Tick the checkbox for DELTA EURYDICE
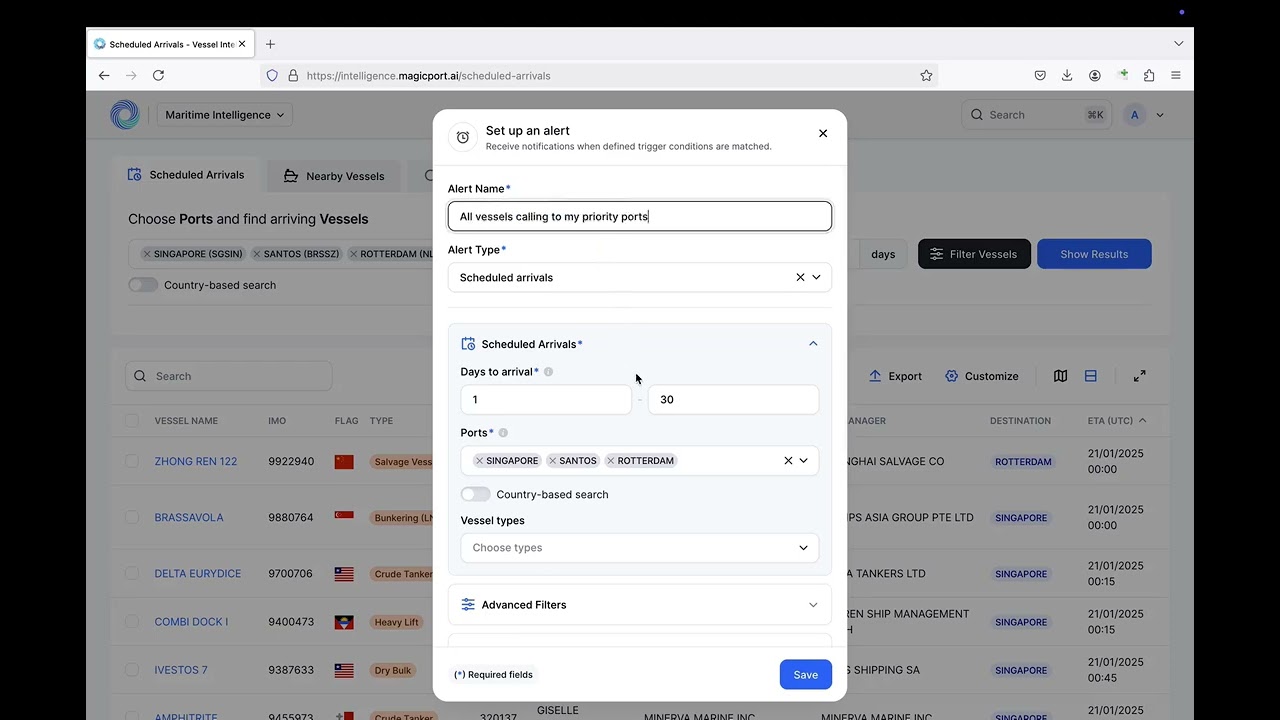 pos(132,573)
